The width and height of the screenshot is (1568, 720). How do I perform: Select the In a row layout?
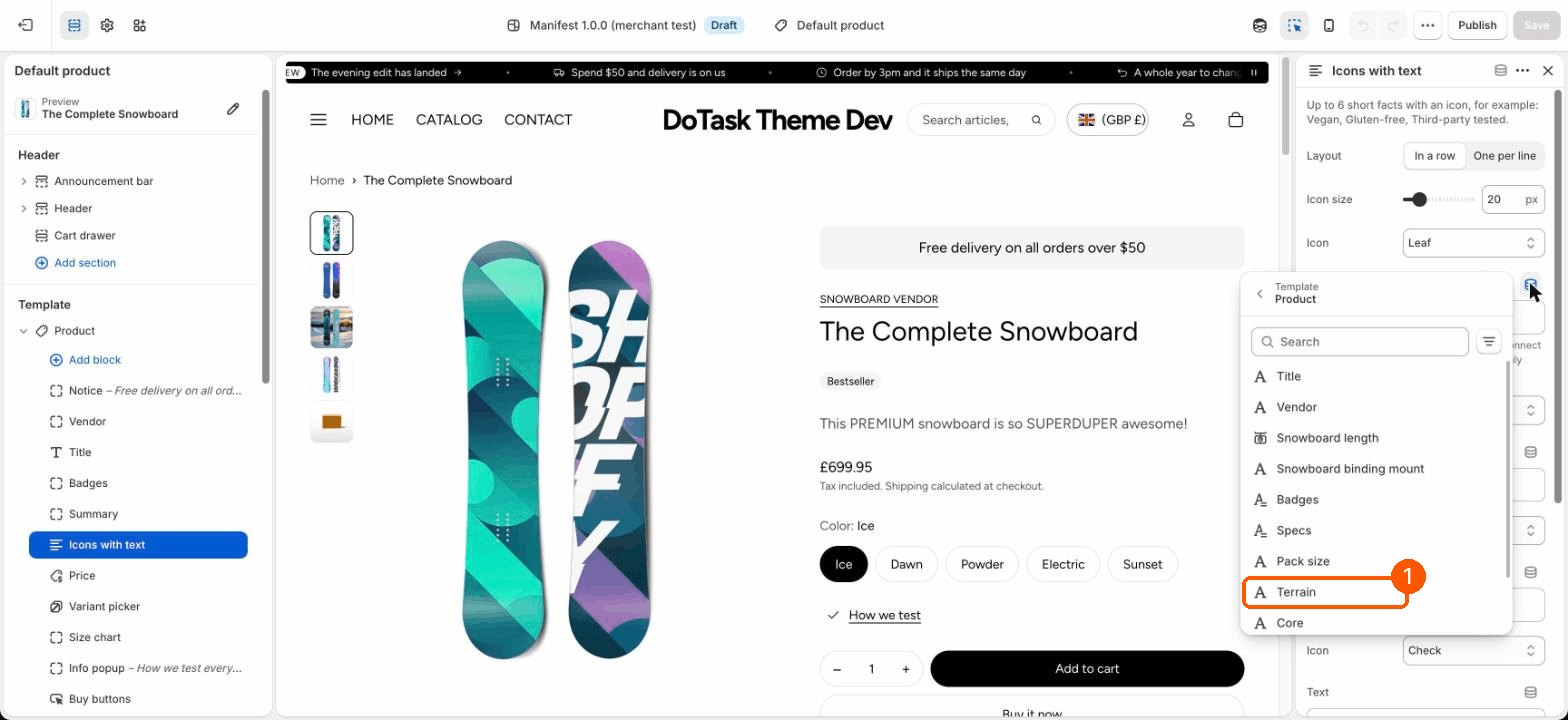click(x=1434, y=156)
